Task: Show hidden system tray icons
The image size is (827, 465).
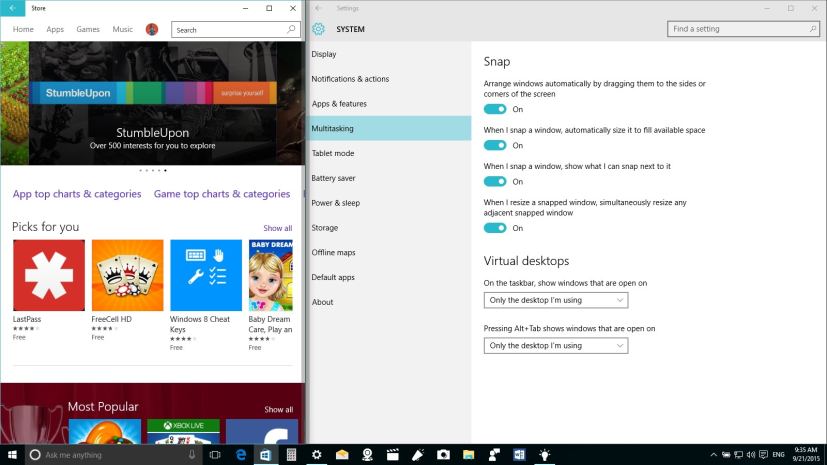Action: click(714, 454)
